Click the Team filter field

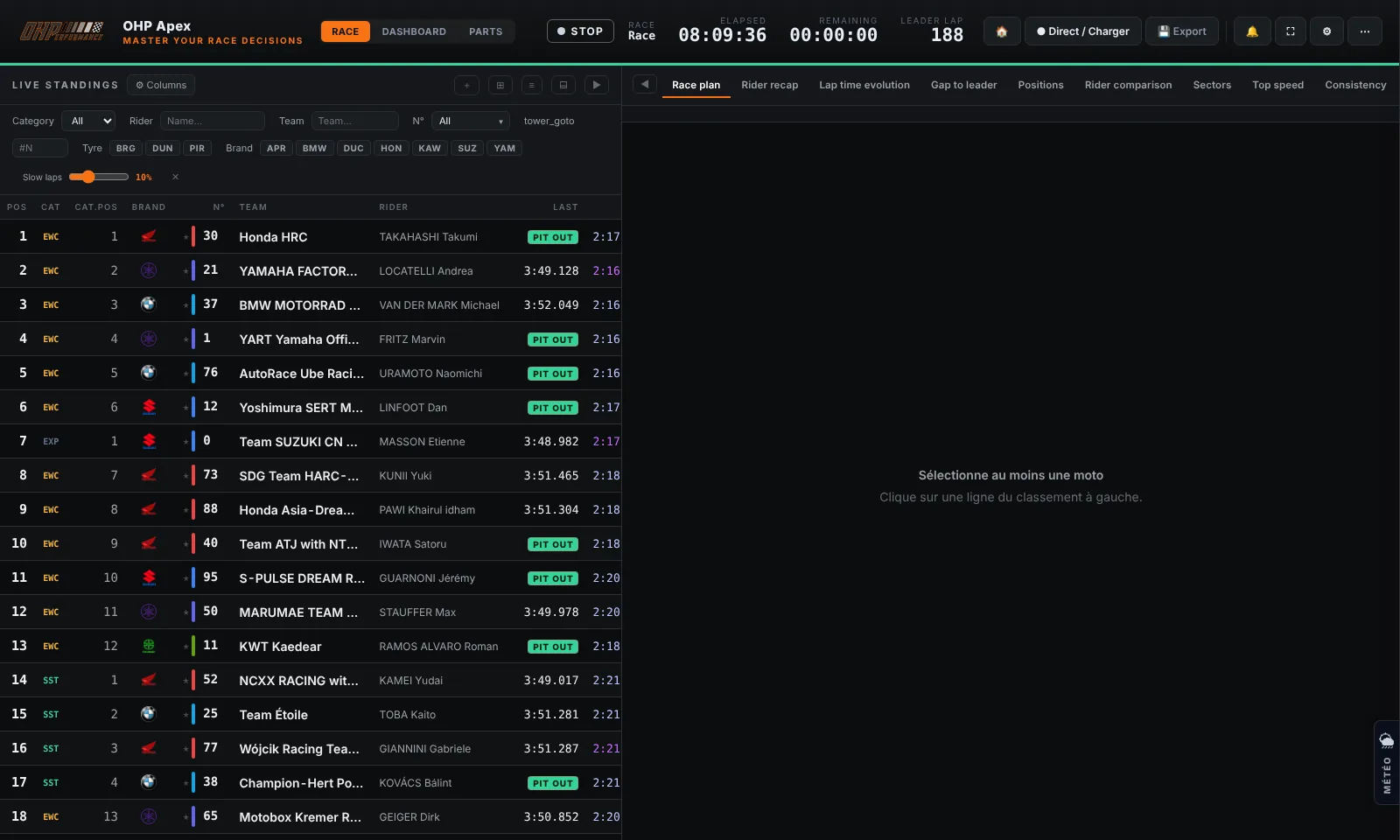tap(355, 121)
